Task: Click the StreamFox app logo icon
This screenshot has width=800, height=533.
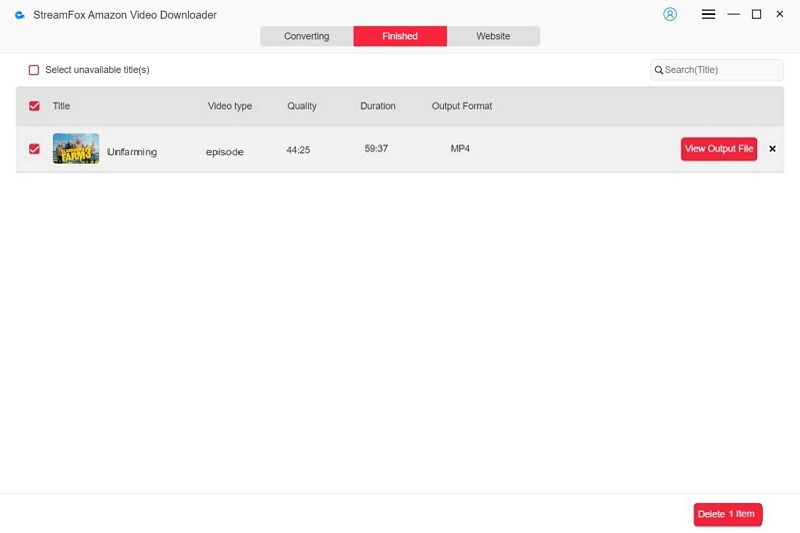Action: (x=20, y=15)
